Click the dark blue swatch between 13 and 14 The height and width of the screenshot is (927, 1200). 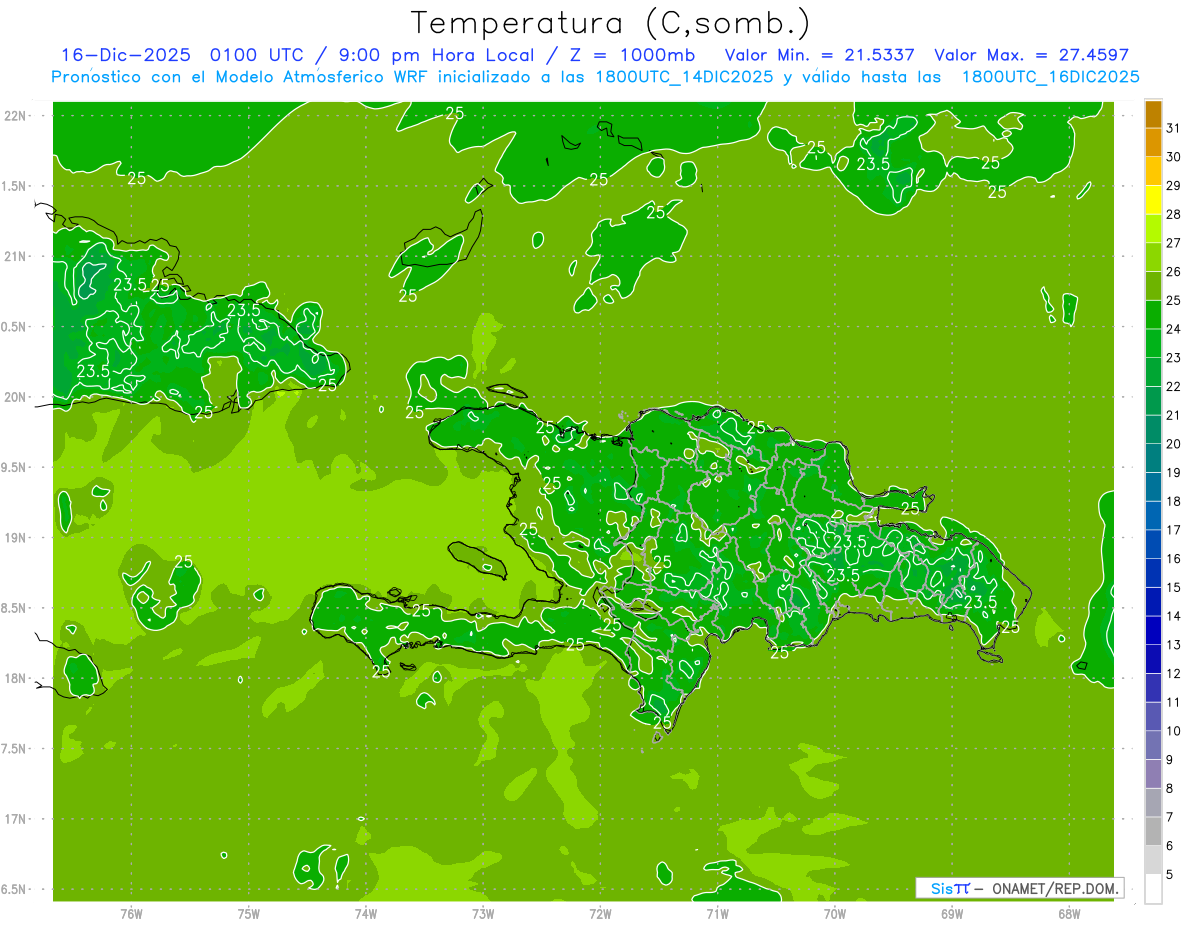click(x=1153, y=630)
